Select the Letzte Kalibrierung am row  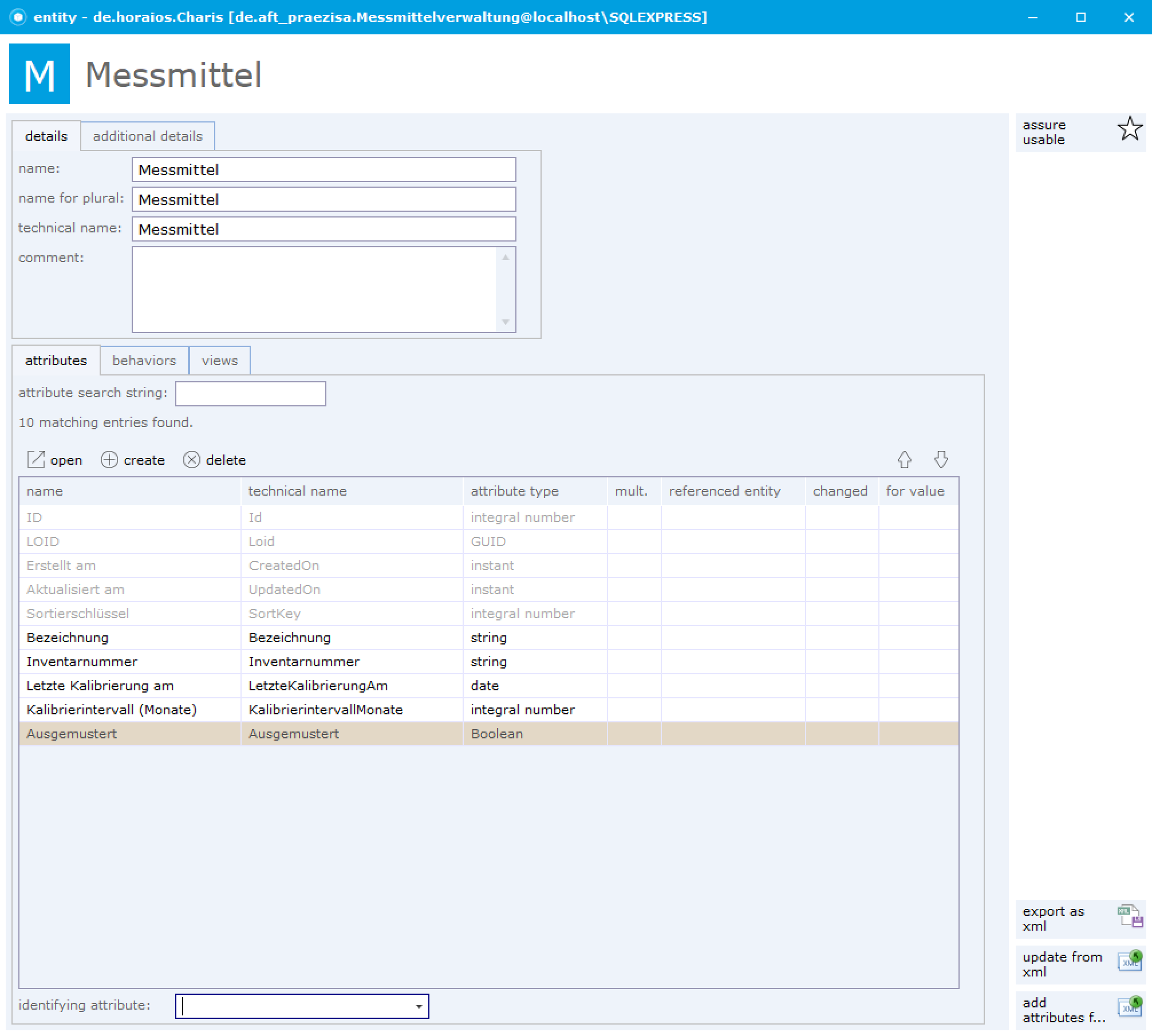(489, 686)
